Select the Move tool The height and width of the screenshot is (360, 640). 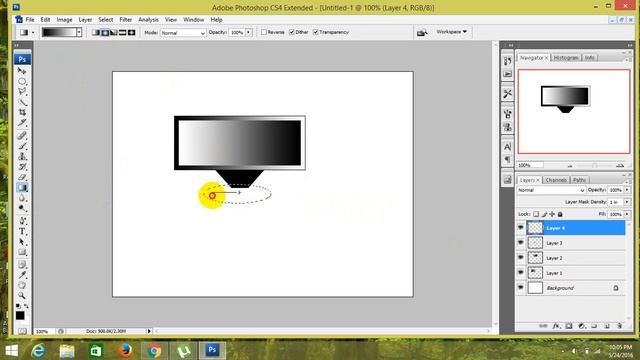pyautogui.click(x=22, y=71)
